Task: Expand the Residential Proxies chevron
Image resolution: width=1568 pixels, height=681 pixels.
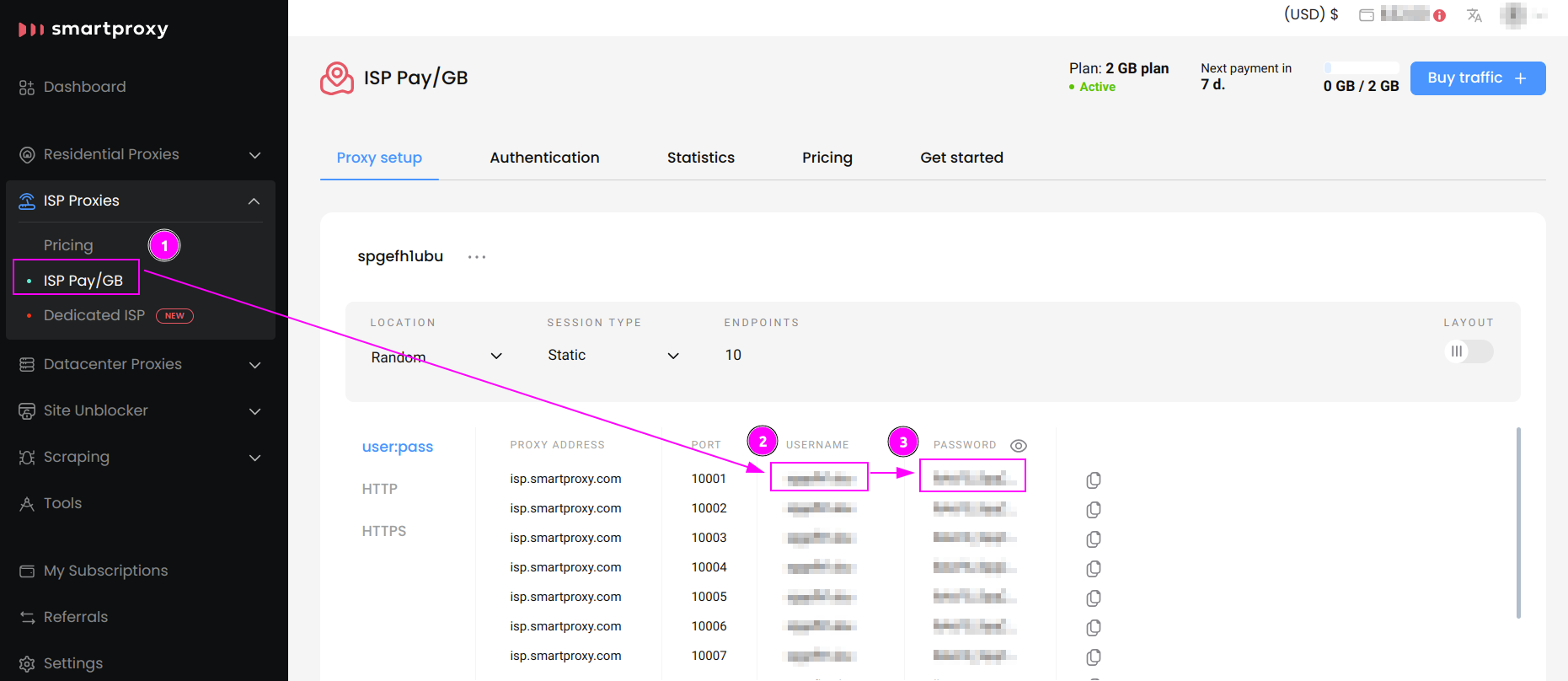Action: tap(254, 155)
